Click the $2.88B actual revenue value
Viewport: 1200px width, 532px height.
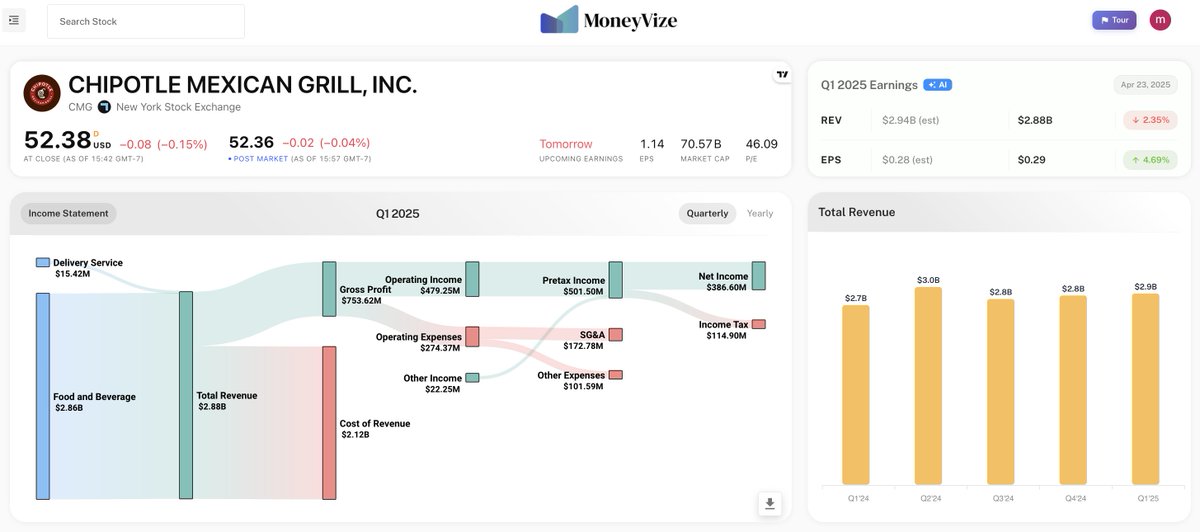coord(1035,120)
